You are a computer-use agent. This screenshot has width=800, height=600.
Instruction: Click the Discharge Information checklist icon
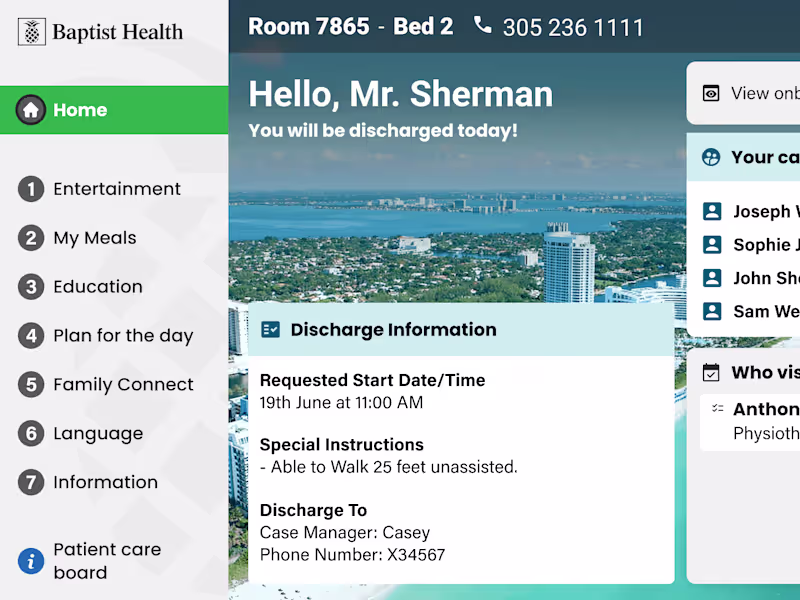[270, 330]
